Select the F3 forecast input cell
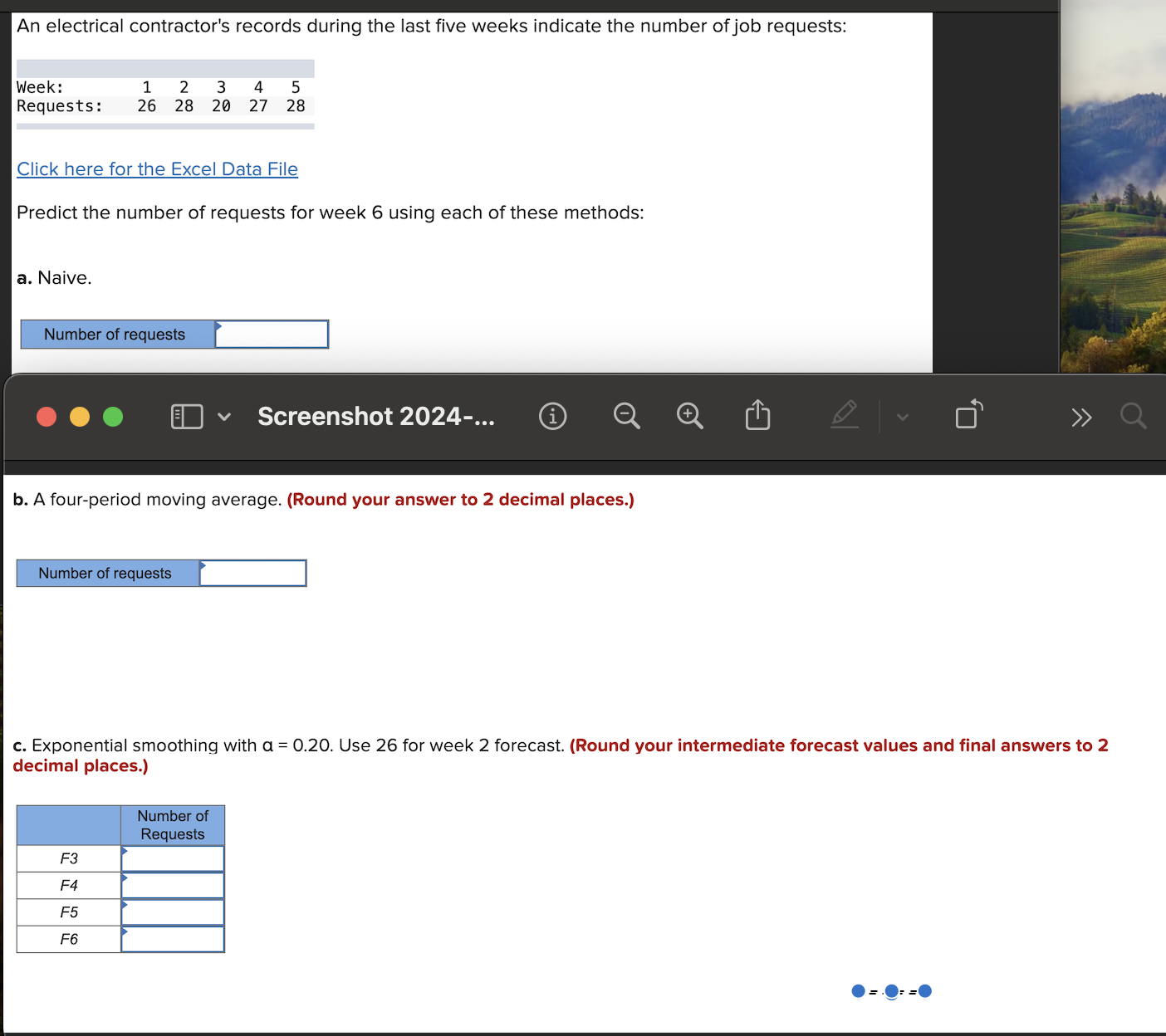This screenshot has width=1166, height=1036. [173, 858]
